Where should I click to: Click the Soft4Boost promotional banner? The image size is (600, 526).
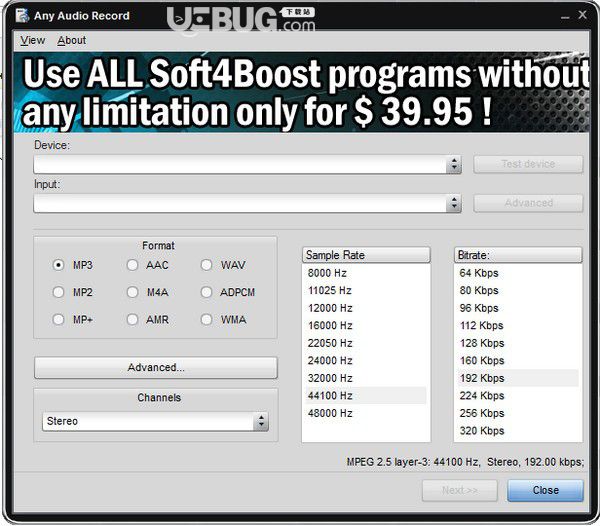click(x=301, y=92)
